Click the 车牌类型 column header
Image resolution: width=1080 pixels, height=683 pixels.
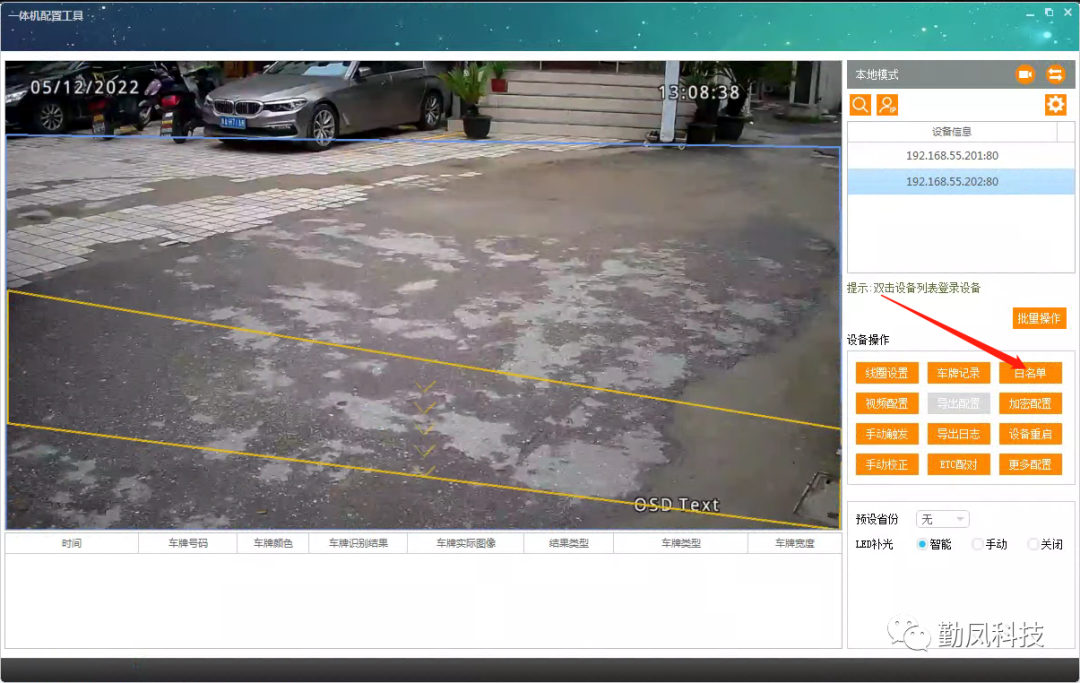(x=681, y=543)
